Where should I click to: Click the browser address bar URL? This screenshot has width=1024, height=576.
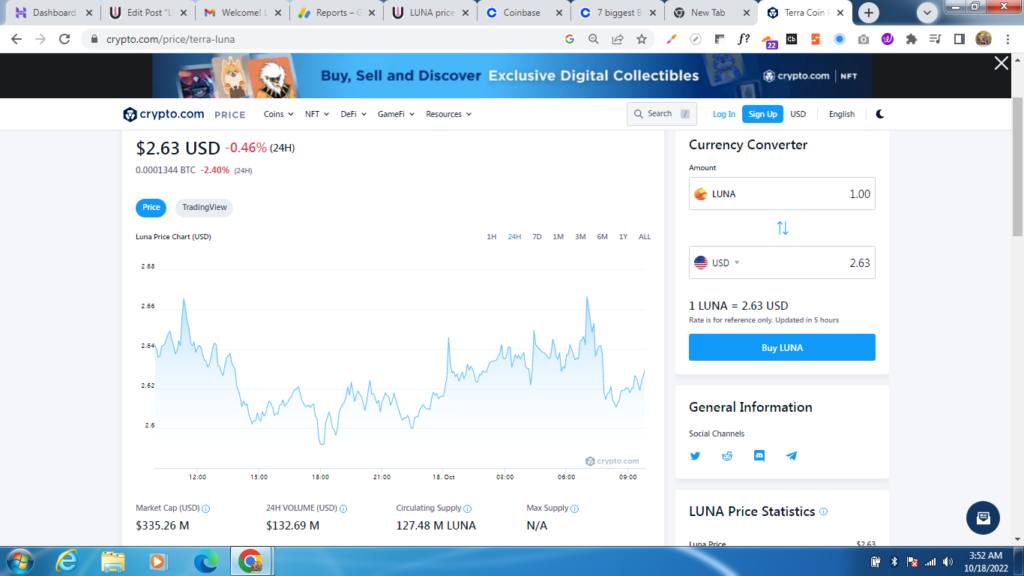coord(171,39)
